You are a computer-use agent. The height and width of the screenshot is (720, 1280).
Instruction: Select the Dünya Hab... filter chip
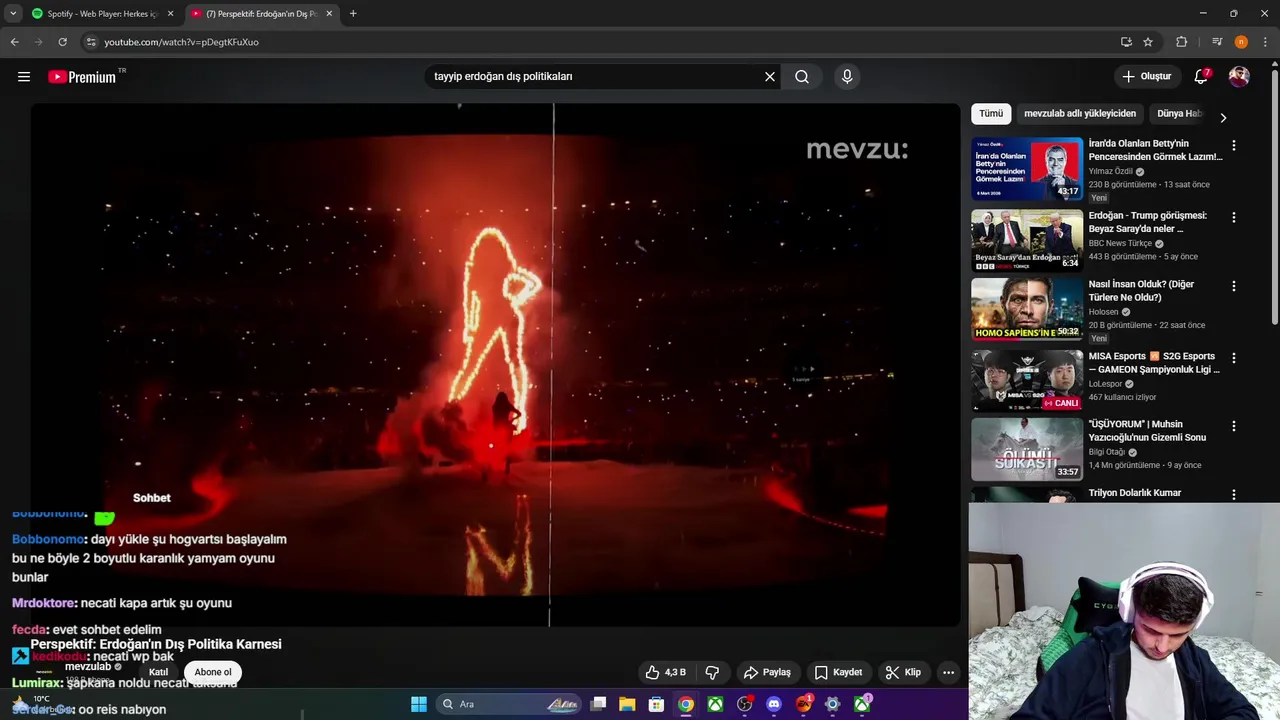pyautogui.click(x=1178, y=114)
